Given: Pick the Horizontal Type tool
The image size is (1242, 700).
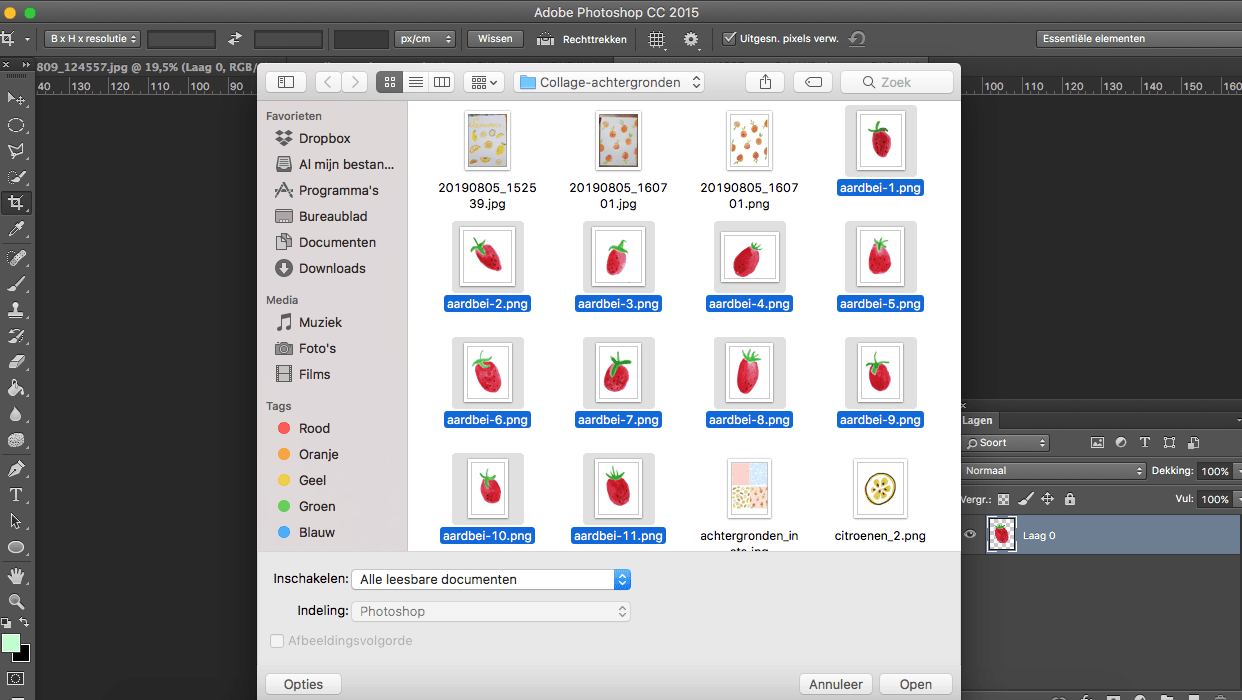Looking at the screenshot, I should (x=16, y=495).
